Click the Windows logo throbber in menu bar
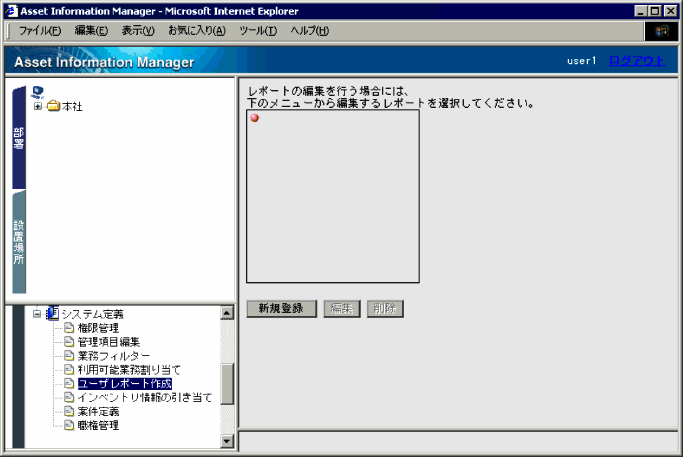The width and height of the screenshot is (683, 457). click(661, 31)
